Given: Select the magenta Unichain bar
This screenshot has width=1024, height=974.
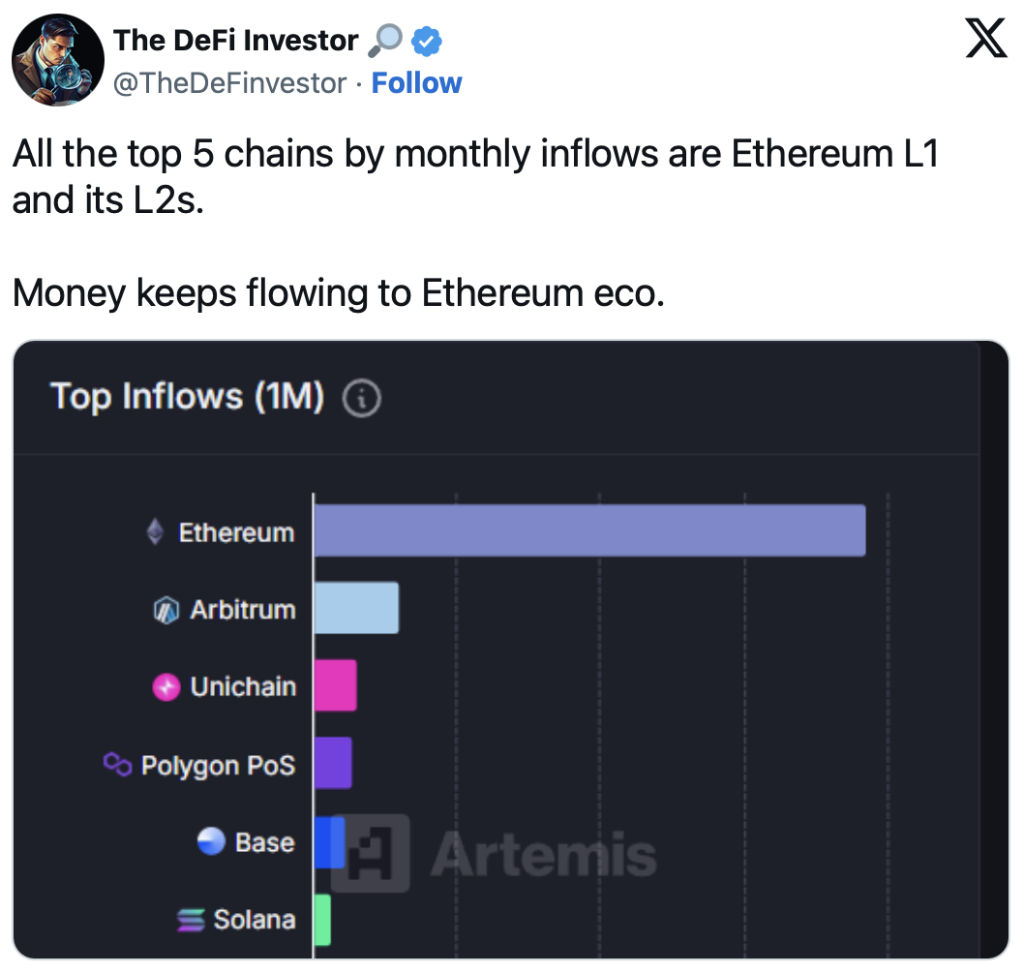Looking at the screenshot, I should pos(336,685).
